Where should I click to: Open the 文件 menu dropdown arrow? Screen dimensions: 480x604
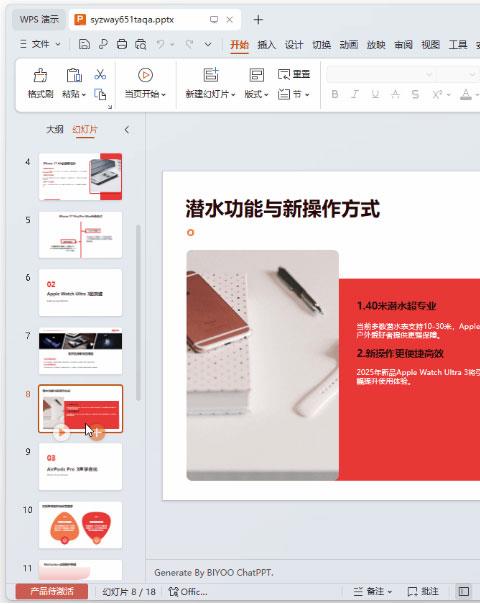[58, 44]
